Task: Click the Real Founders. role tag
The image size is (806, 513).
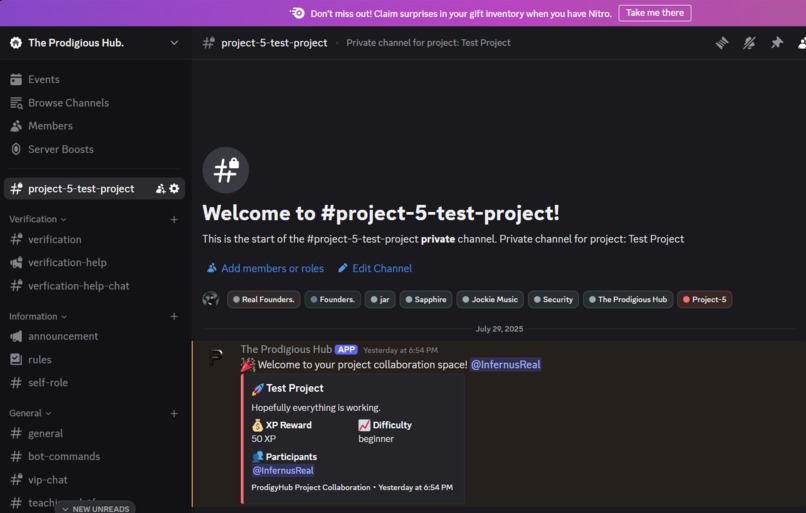Action: click(x=264, y=299)
